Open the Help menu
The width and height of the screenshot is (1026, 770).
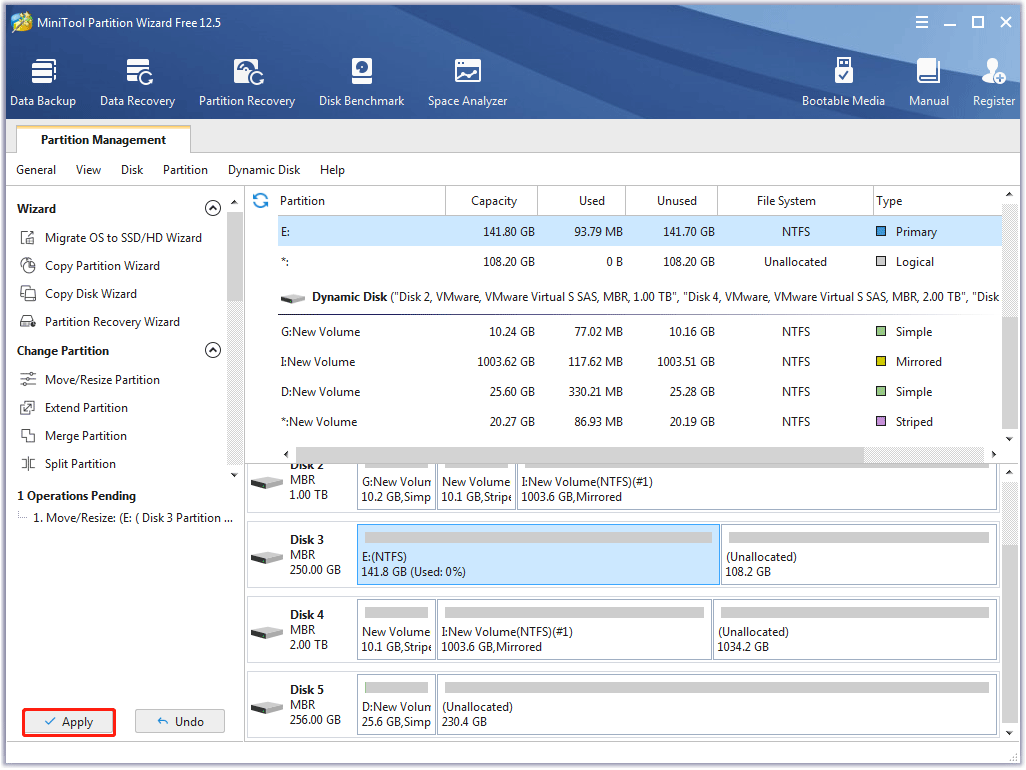[x=332, y=170]
